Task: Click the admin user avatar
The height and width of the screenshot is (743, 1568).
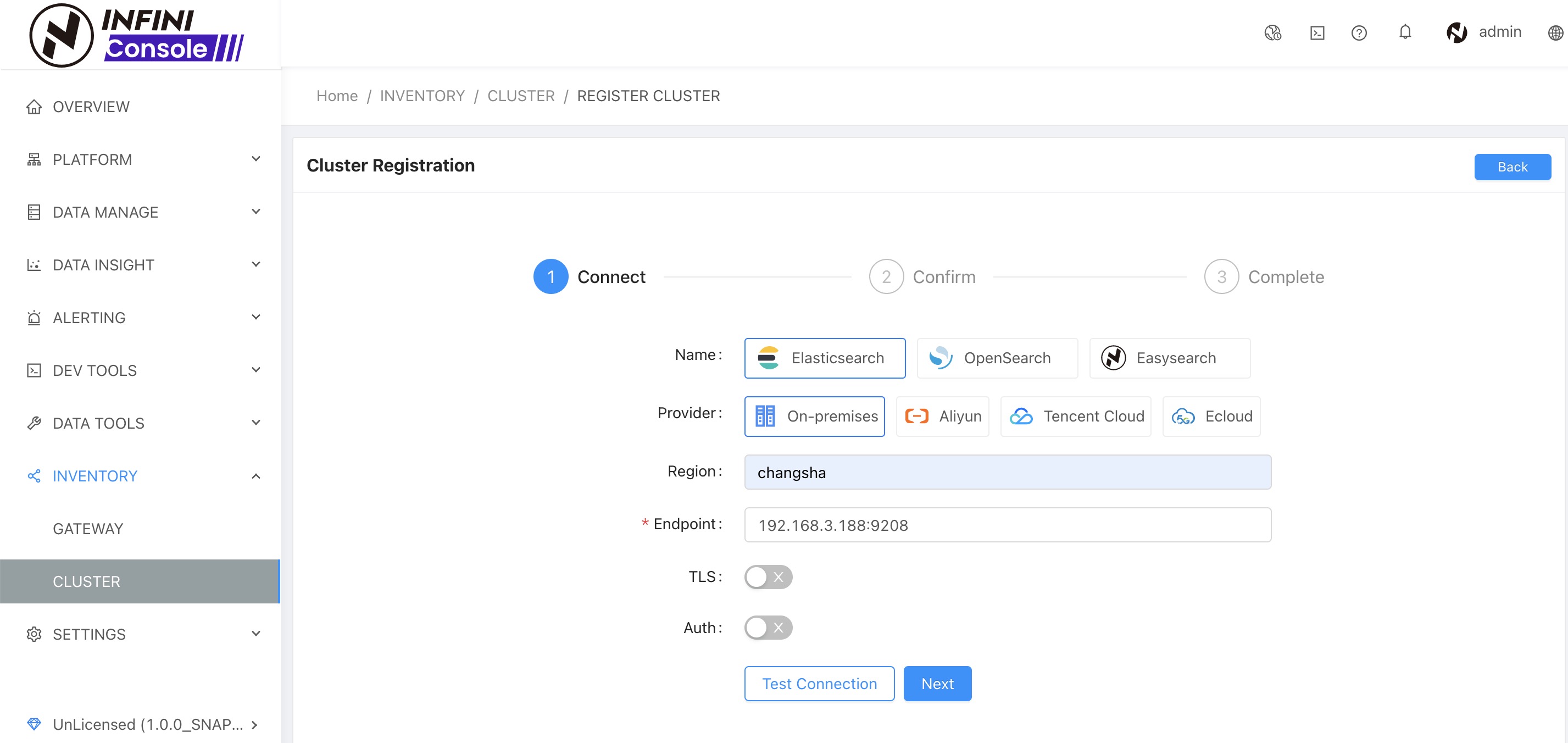Action: click(x=1456, y=33)
